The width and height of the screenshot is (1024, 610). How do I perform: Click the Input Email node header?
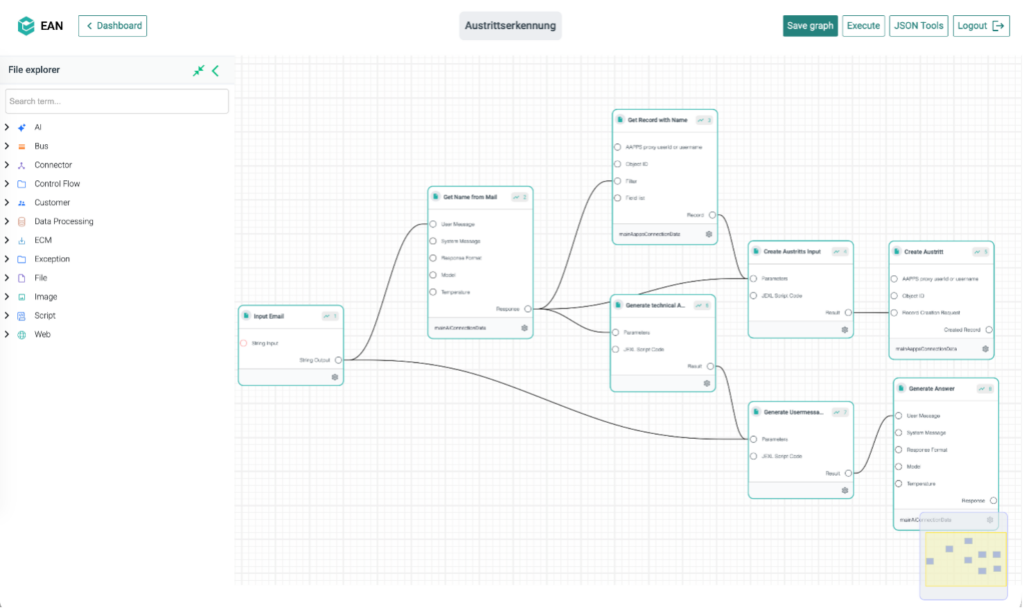(x=291, y=316)
